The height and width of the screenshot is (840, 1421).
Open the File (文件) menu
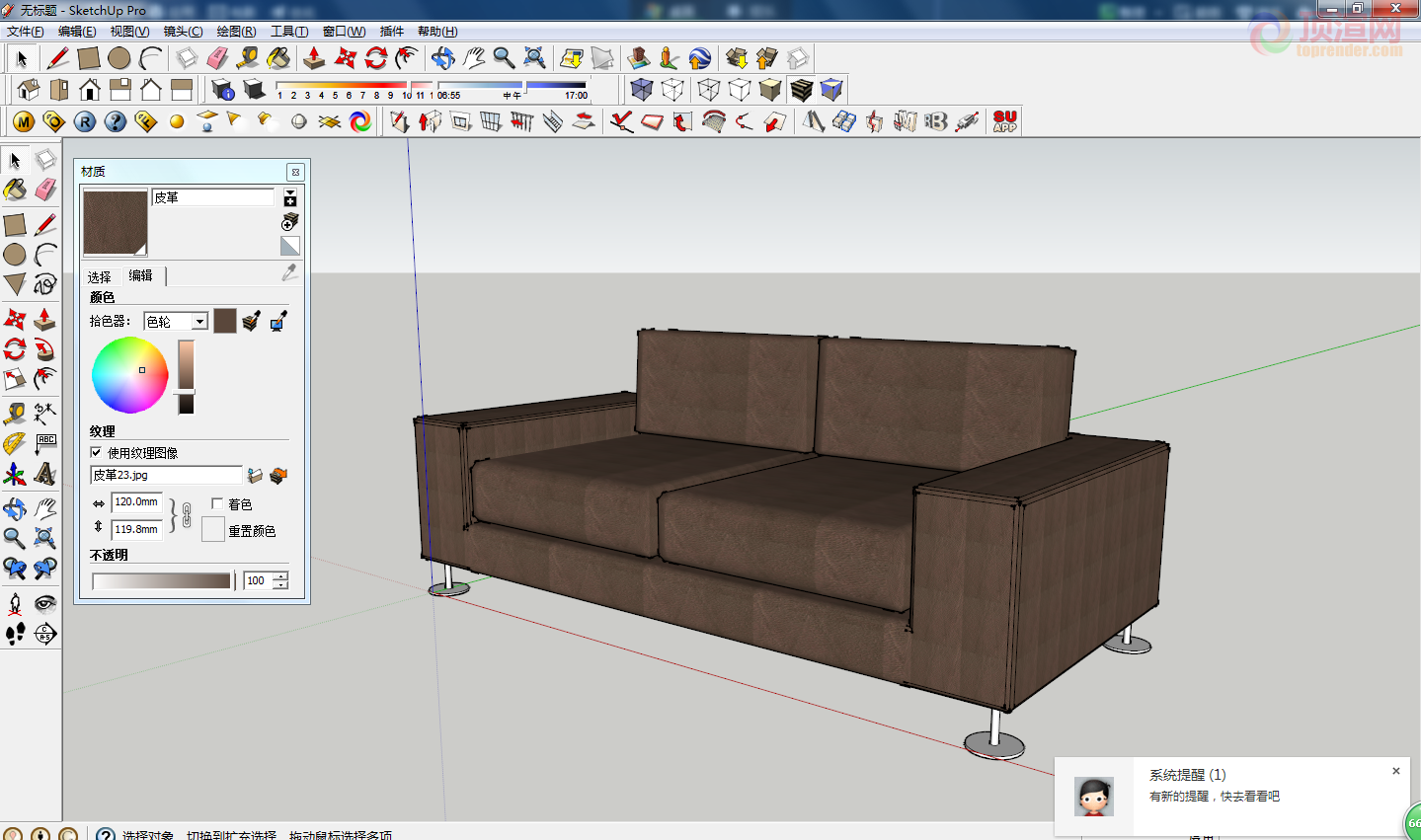[x=26, y=32]
